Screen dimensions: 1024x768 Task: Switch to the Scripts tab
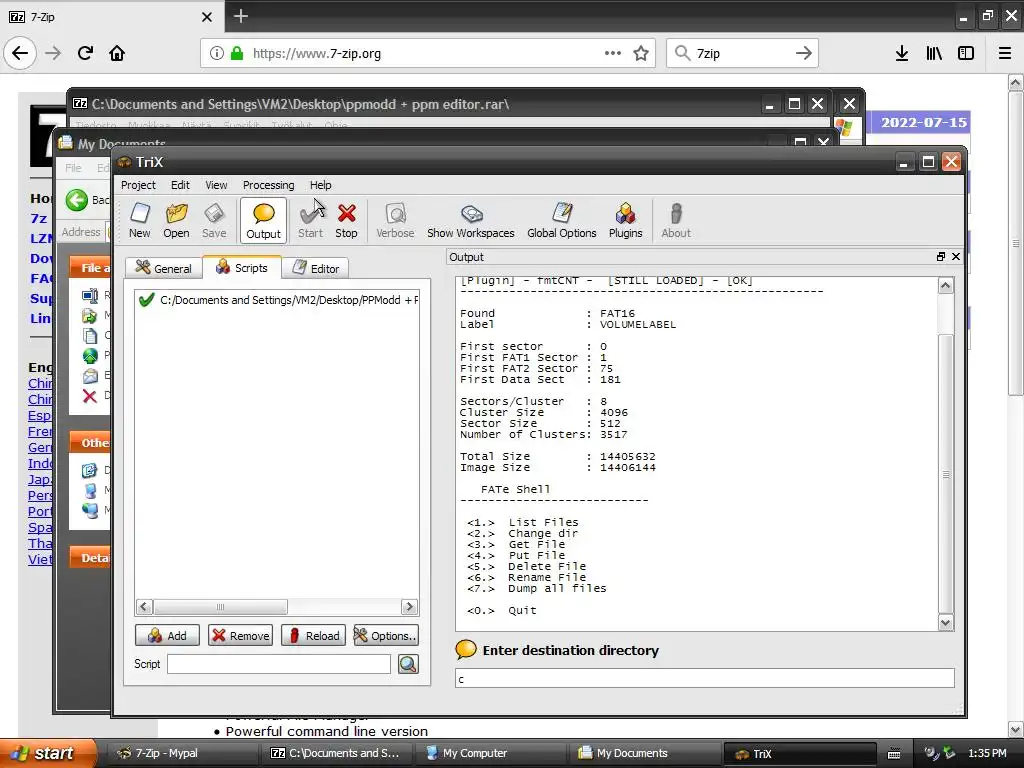tap(242, 267)
